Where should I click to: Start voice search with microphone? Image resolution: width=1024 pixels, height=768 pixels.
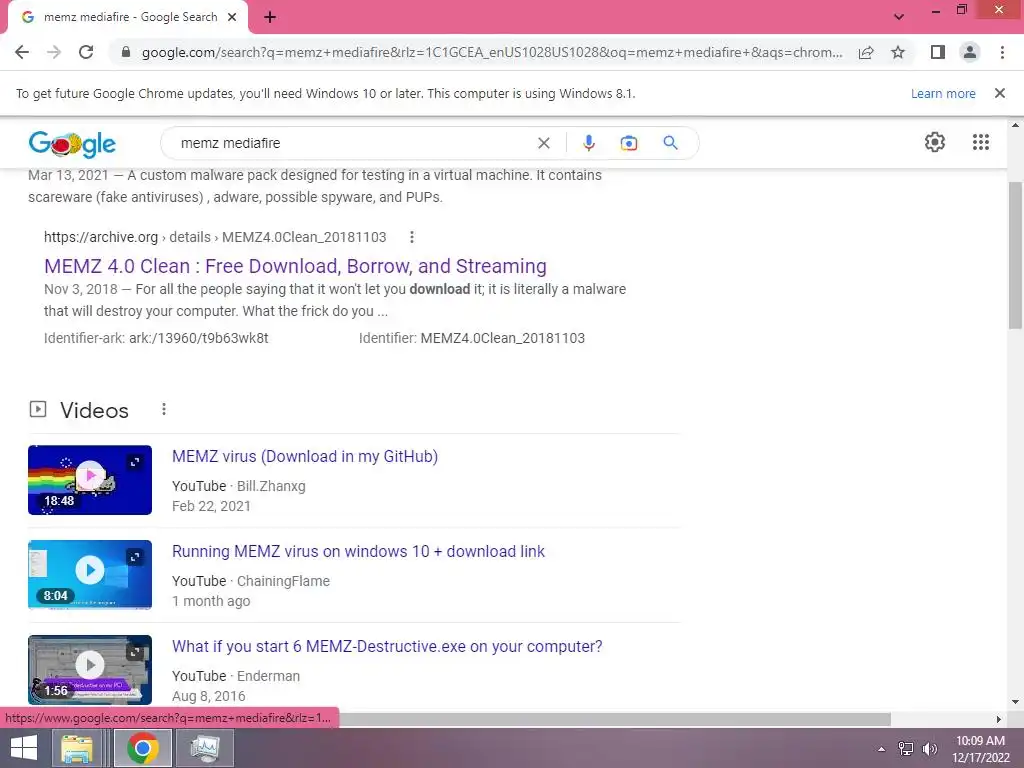pos(588,143)
